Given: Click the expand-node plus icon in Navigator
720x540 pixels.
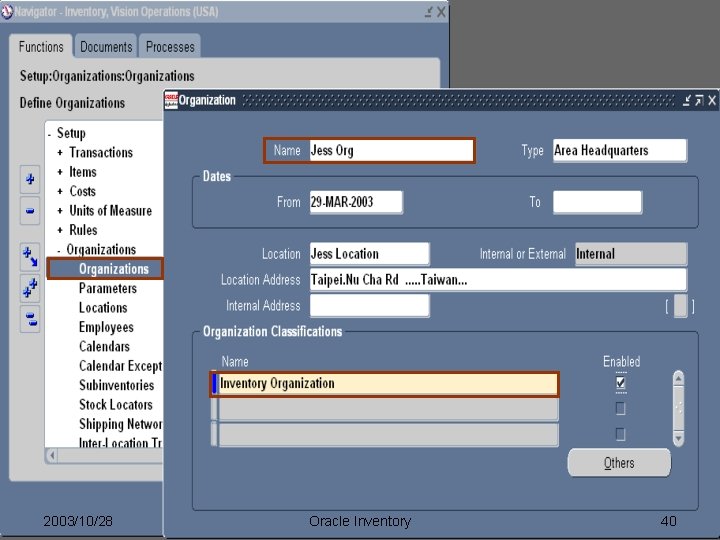Looking at the screenshot, I should (x=30, y=179).
